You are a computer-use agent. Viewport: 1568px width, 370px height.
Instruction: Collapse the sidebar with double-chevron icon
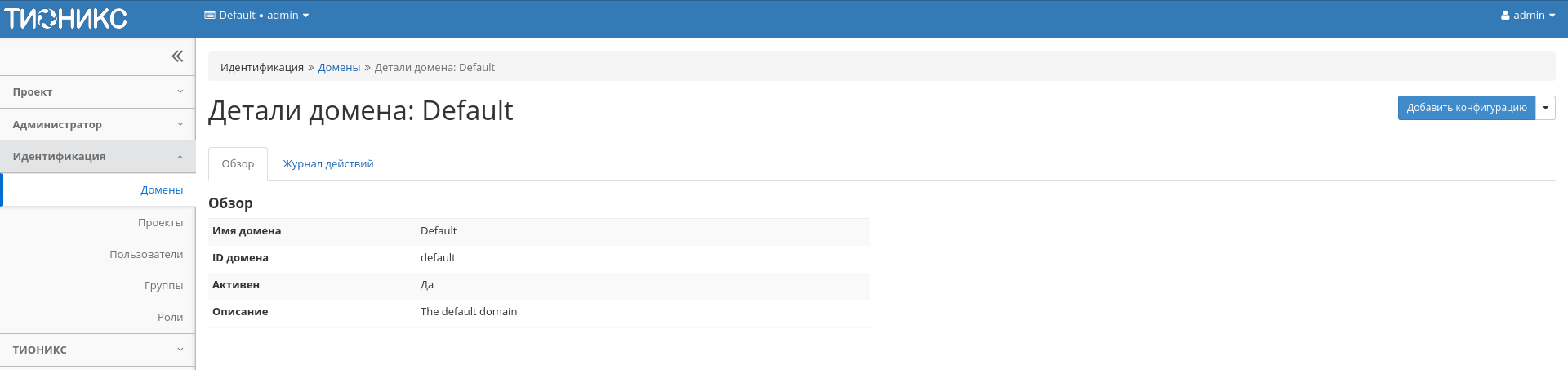[177, 56]
